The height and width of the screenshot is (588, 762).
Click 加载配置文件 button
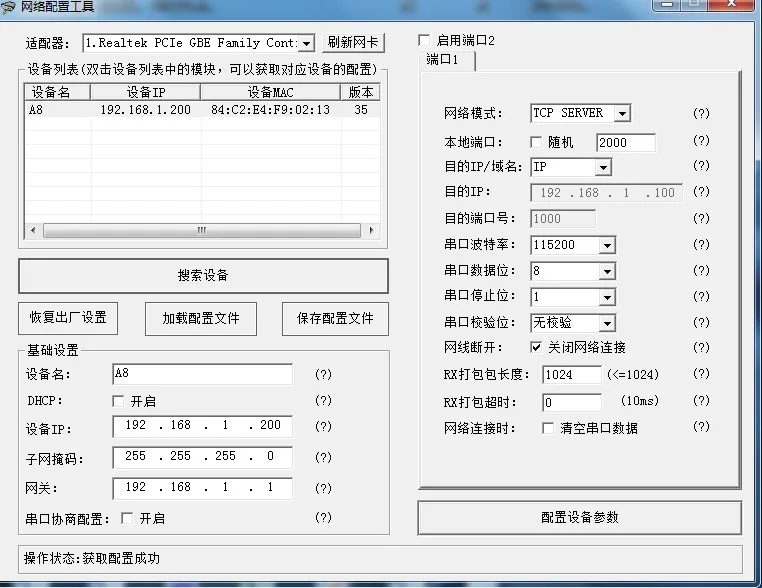(201, 319)
